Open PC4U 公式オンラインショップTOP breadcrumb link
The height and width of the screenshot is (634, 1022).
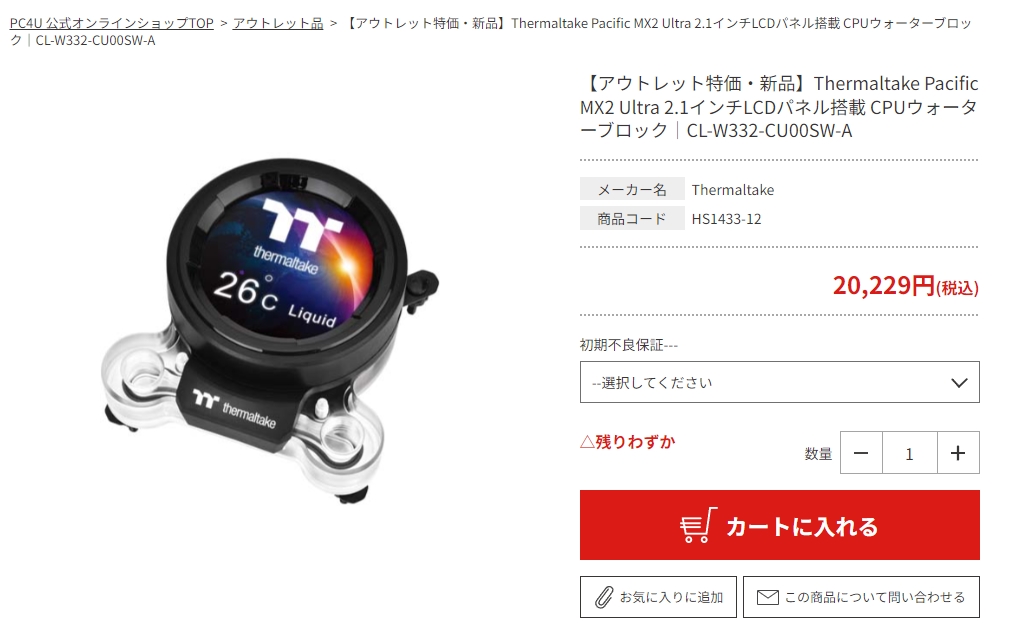click(111, 23)
